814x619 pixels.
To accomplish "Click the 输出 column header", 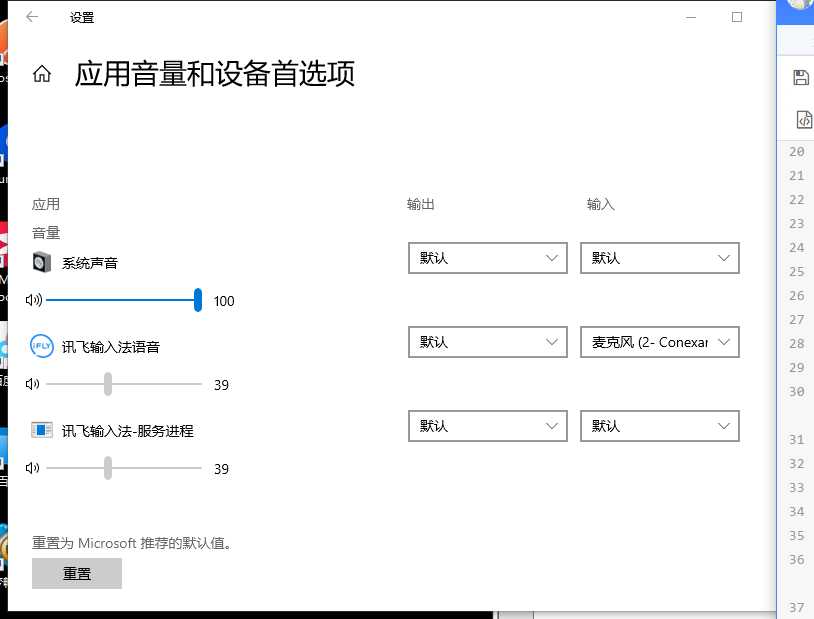I will click(420, 204).
